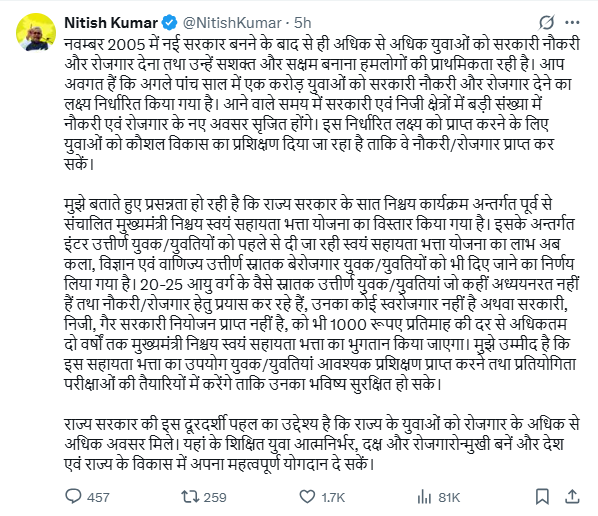Click the @NitishKumar handle

pyautogui.click(x=232, y=23)
